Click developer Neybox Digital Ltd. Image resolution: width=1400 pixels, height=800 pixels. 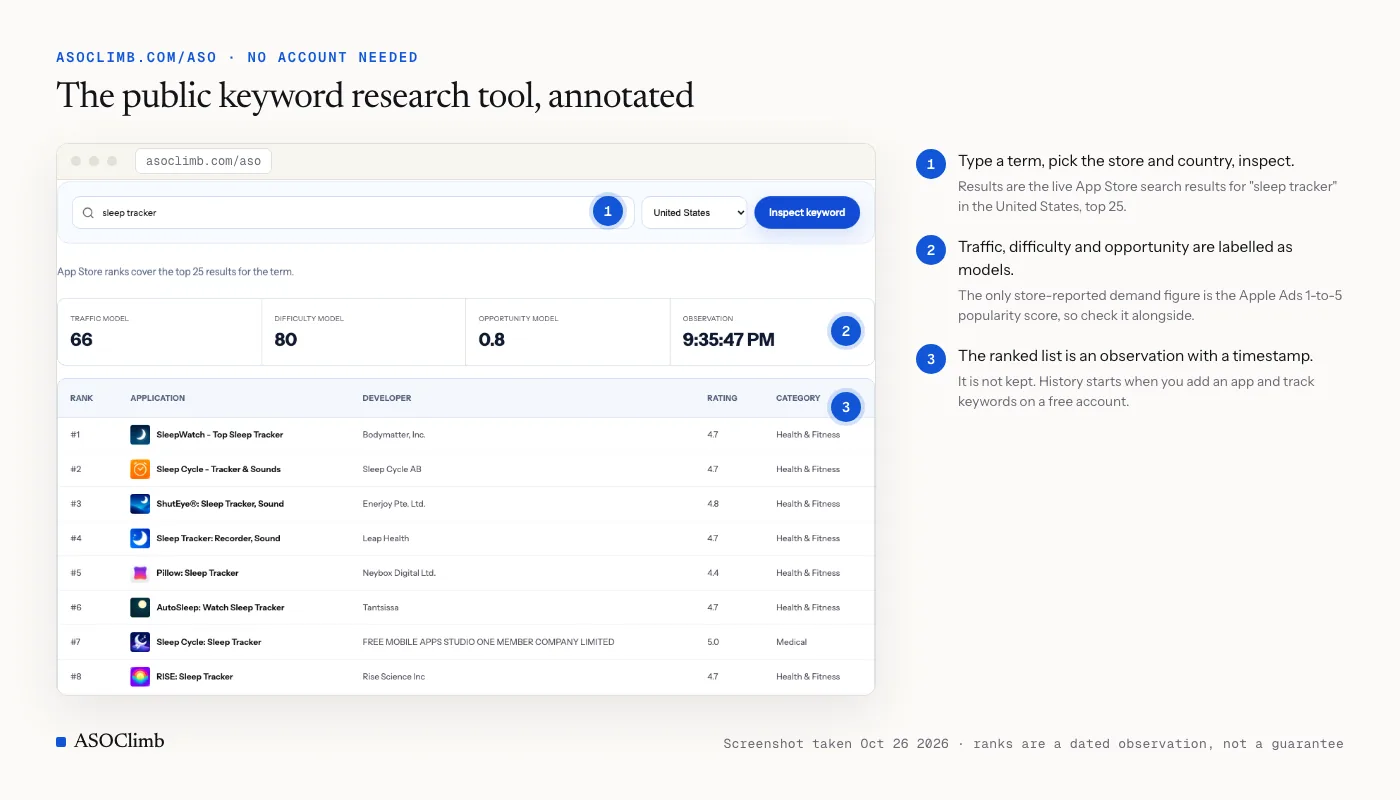pos(399,573)
